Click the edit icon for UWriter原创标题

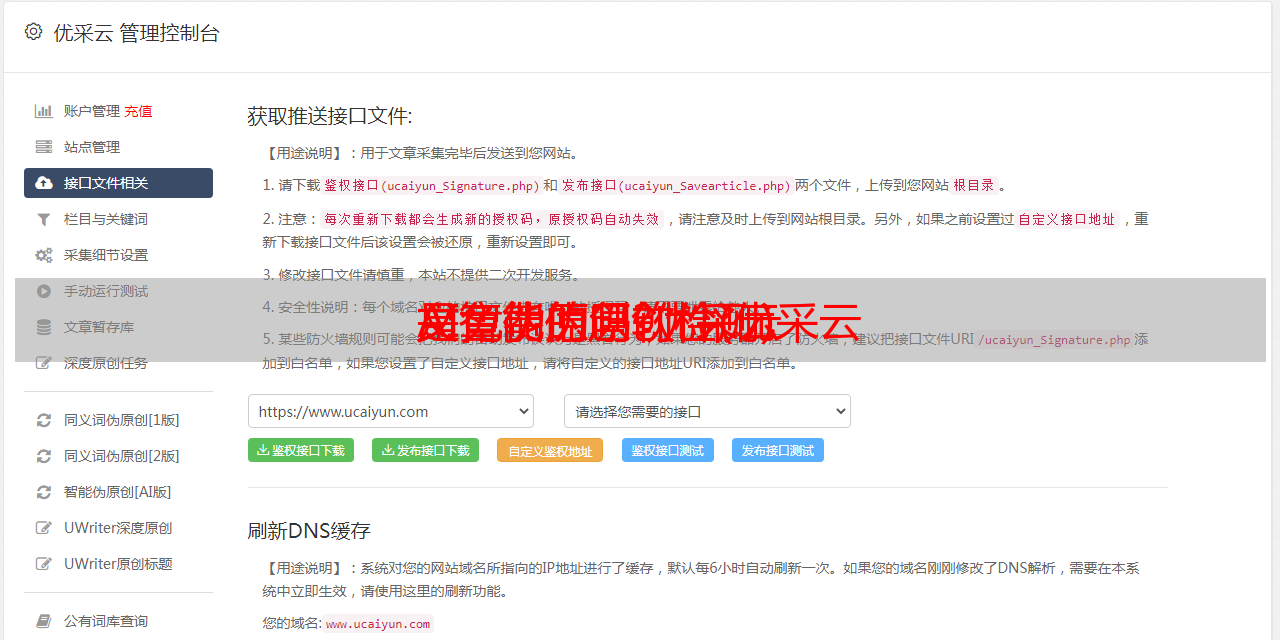(x=44, y=564)
